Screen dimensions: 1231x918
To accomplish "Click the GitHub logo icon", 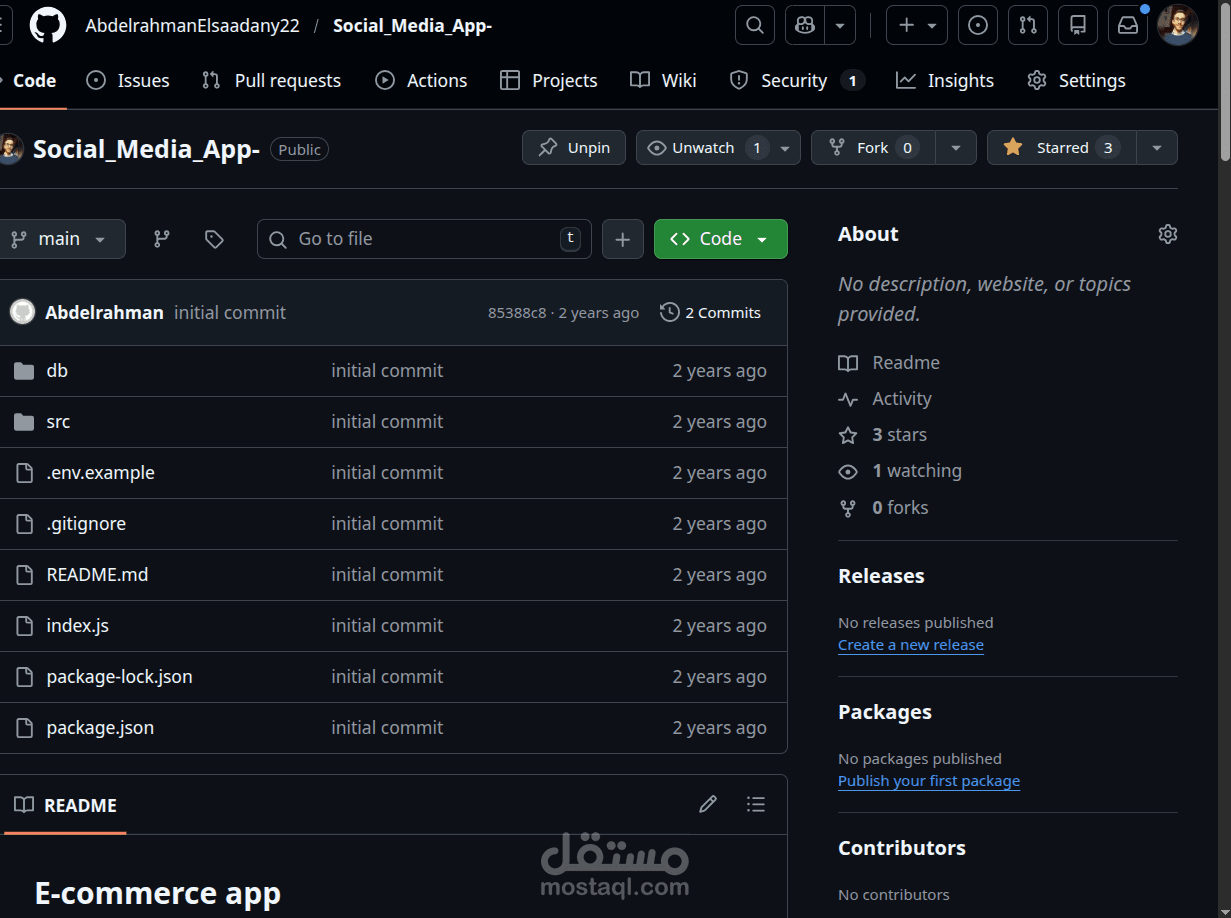I will pyautogui.click(x=48, y=25).
